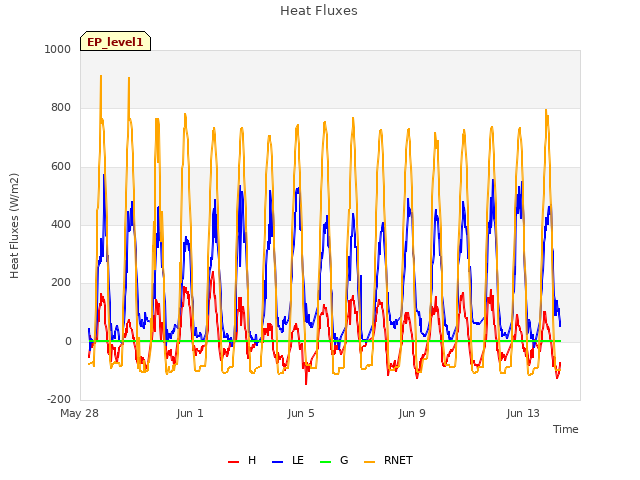Toggle the H series legend entry
The width and height of the screenshot is (640, 480).
(242, 460)
